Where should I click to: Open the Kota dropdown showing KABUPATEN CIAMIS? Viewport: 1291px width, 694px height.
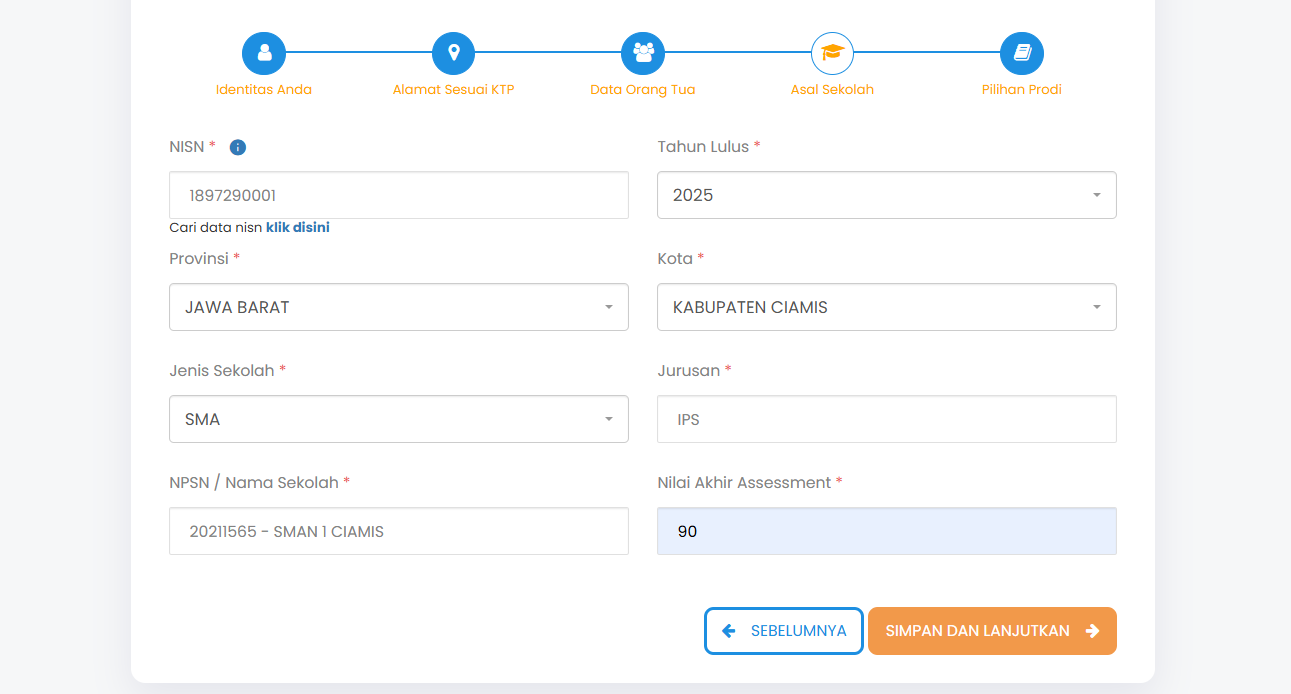886,307
